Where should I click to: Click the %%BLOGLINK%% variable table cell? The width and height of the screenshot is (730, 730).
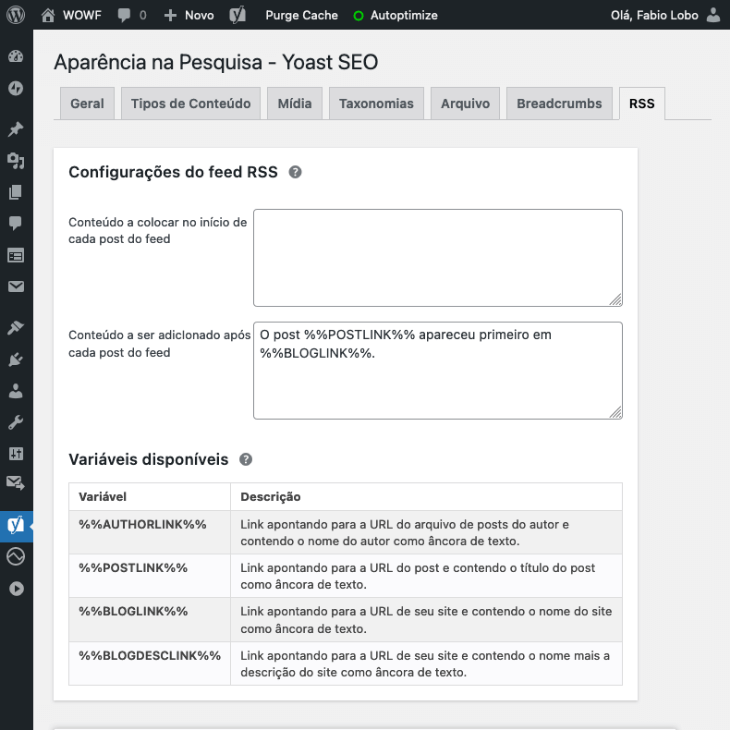(149, 620)
